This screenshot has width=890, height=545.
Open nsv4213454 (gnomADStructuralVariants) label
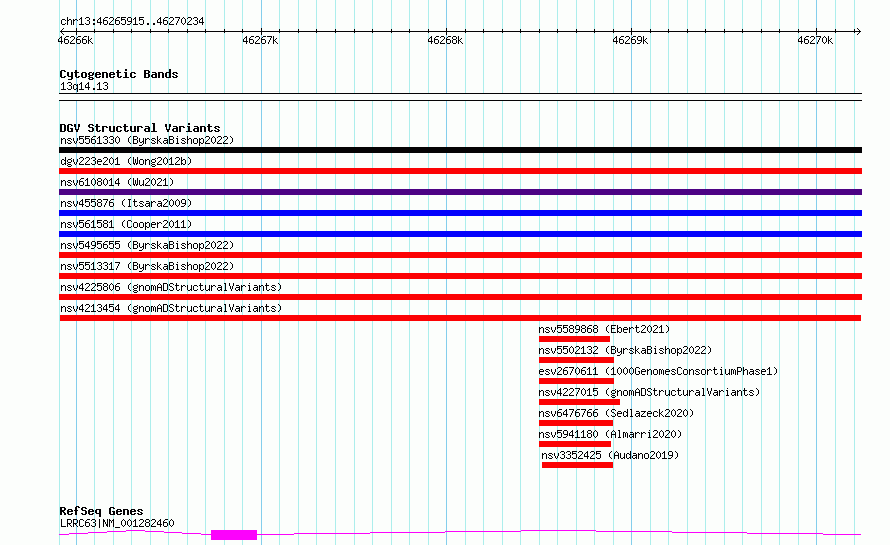(171, 308)
